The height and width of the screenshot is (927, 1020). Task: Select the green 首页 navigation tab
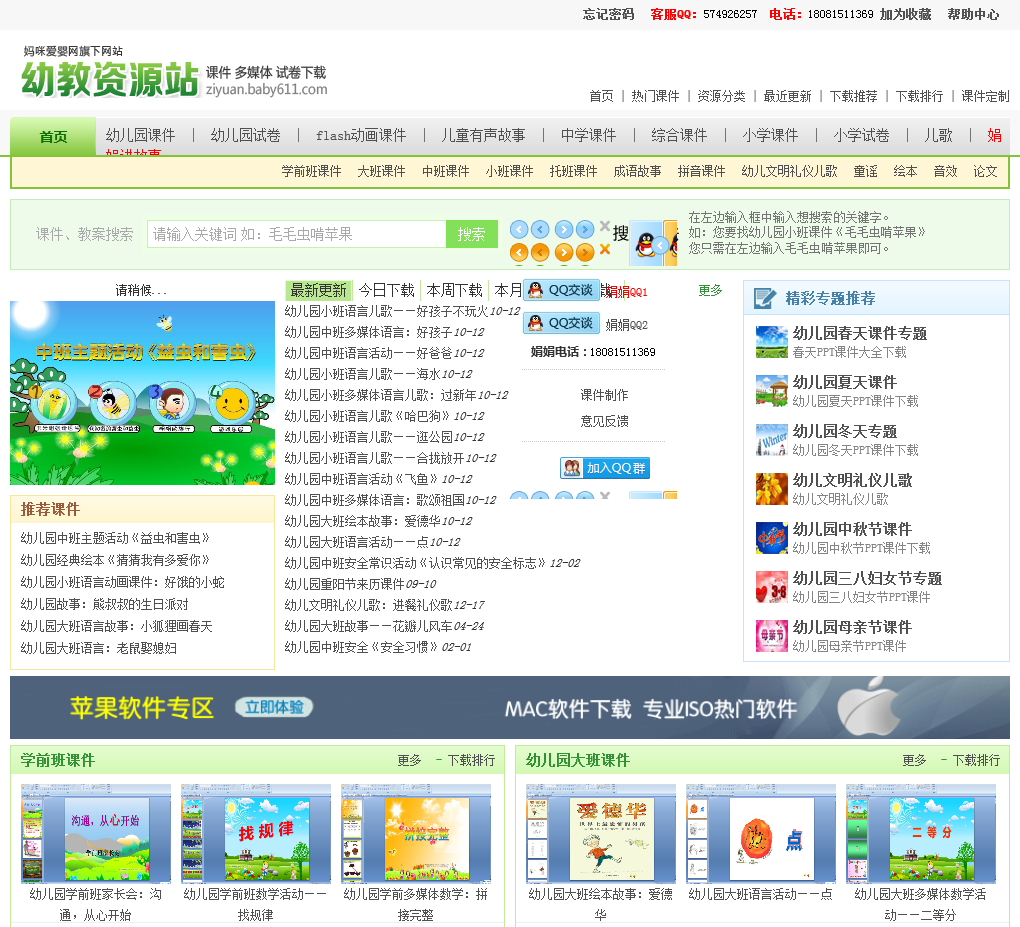point(53,137)
